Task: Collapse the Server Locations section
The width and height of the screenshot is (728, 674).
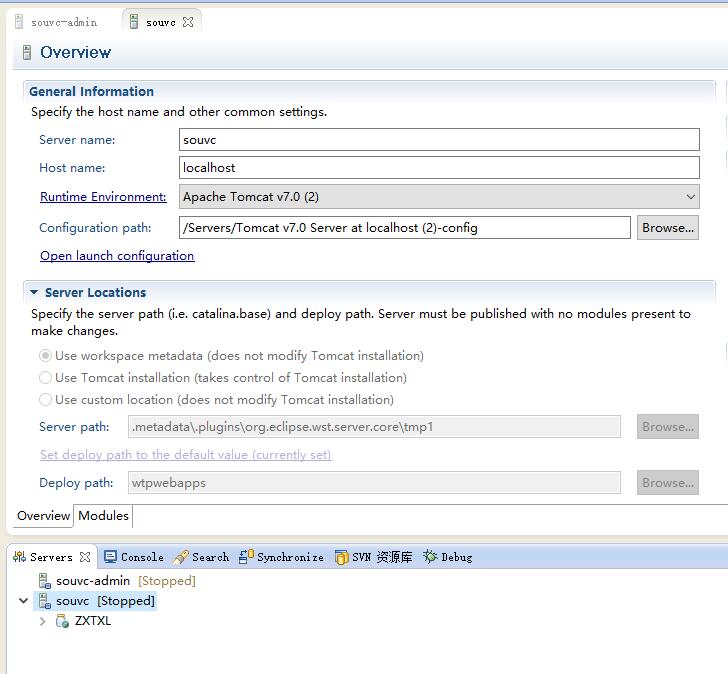Action: tap(34, 292)
